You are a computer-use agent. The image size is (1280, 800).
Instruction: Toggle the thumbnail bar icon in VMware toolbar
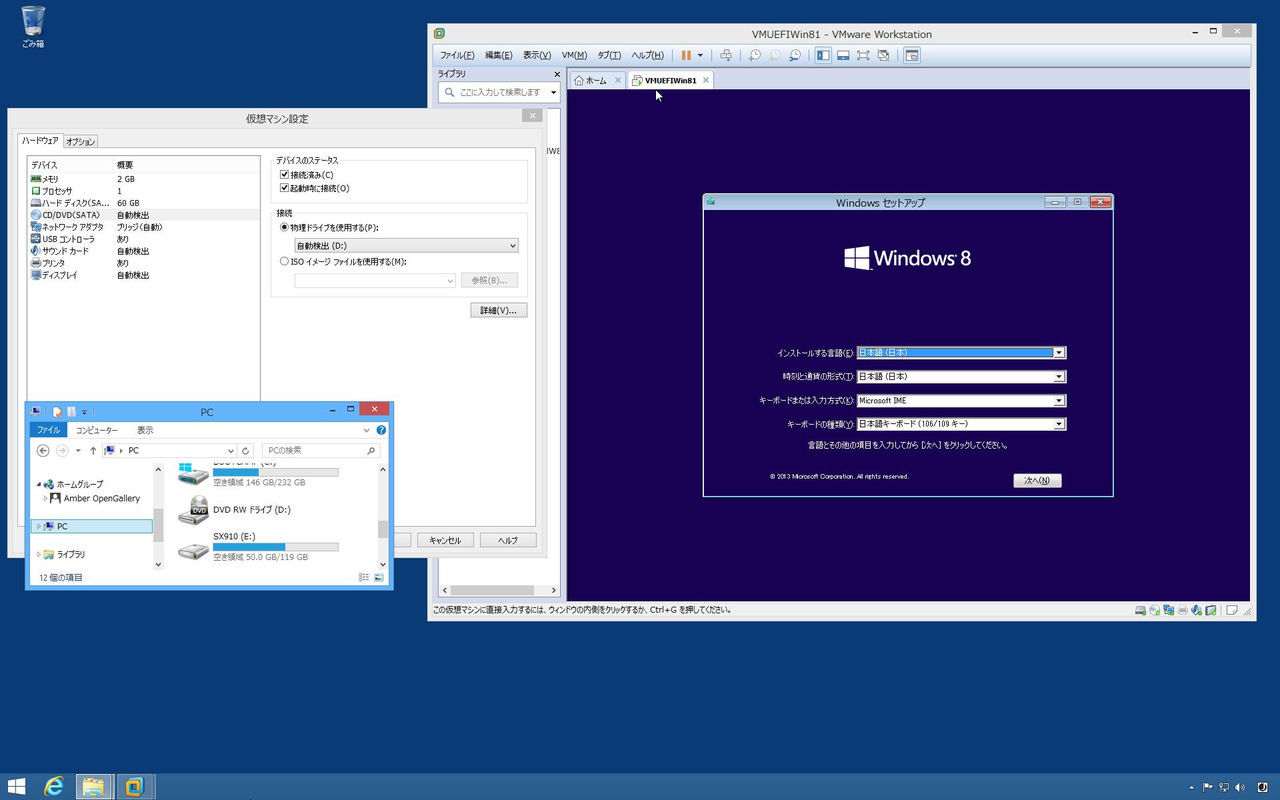coord(843,55)
